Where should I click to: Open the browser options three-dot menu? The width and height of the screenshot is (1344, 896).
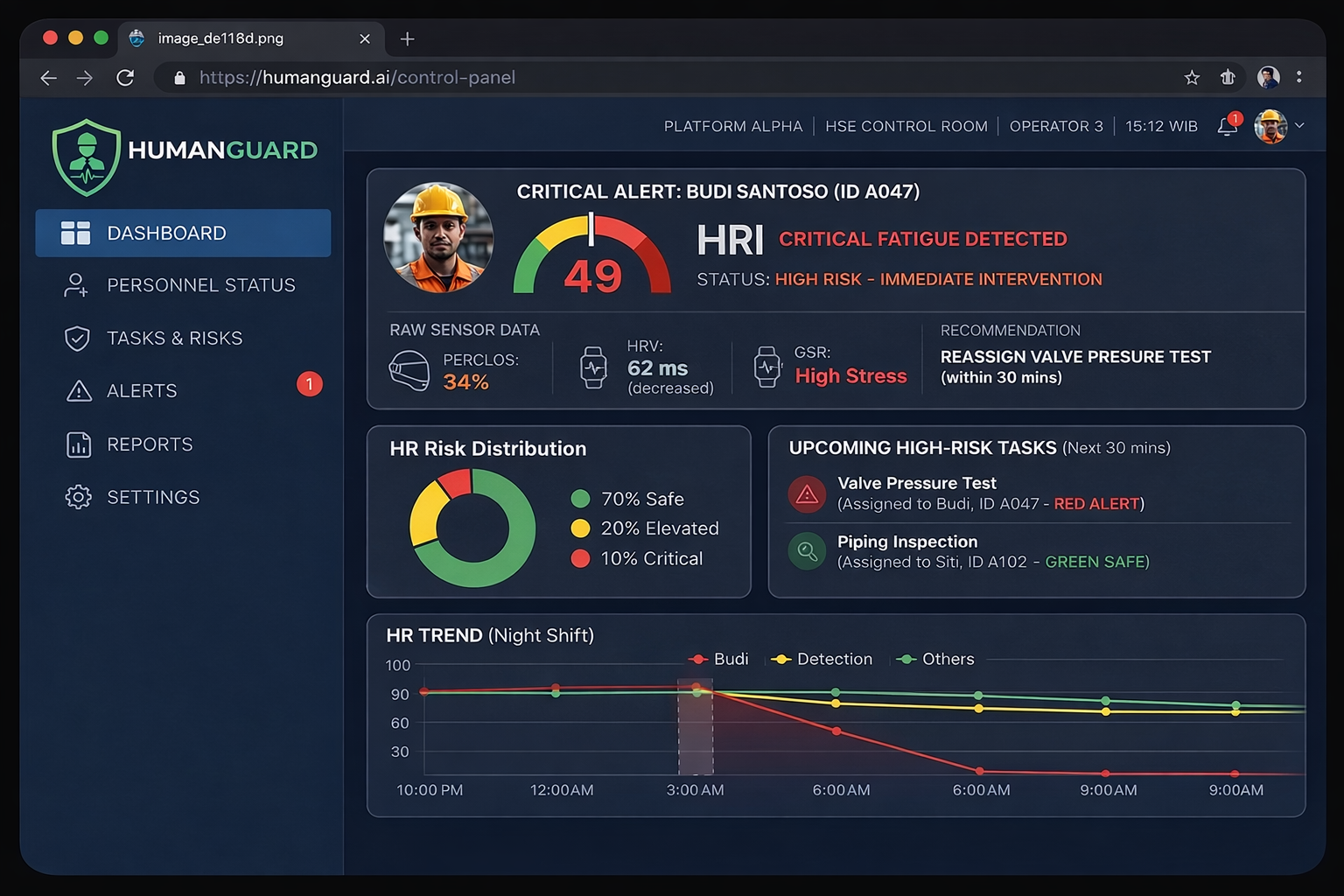point(1299,77)
